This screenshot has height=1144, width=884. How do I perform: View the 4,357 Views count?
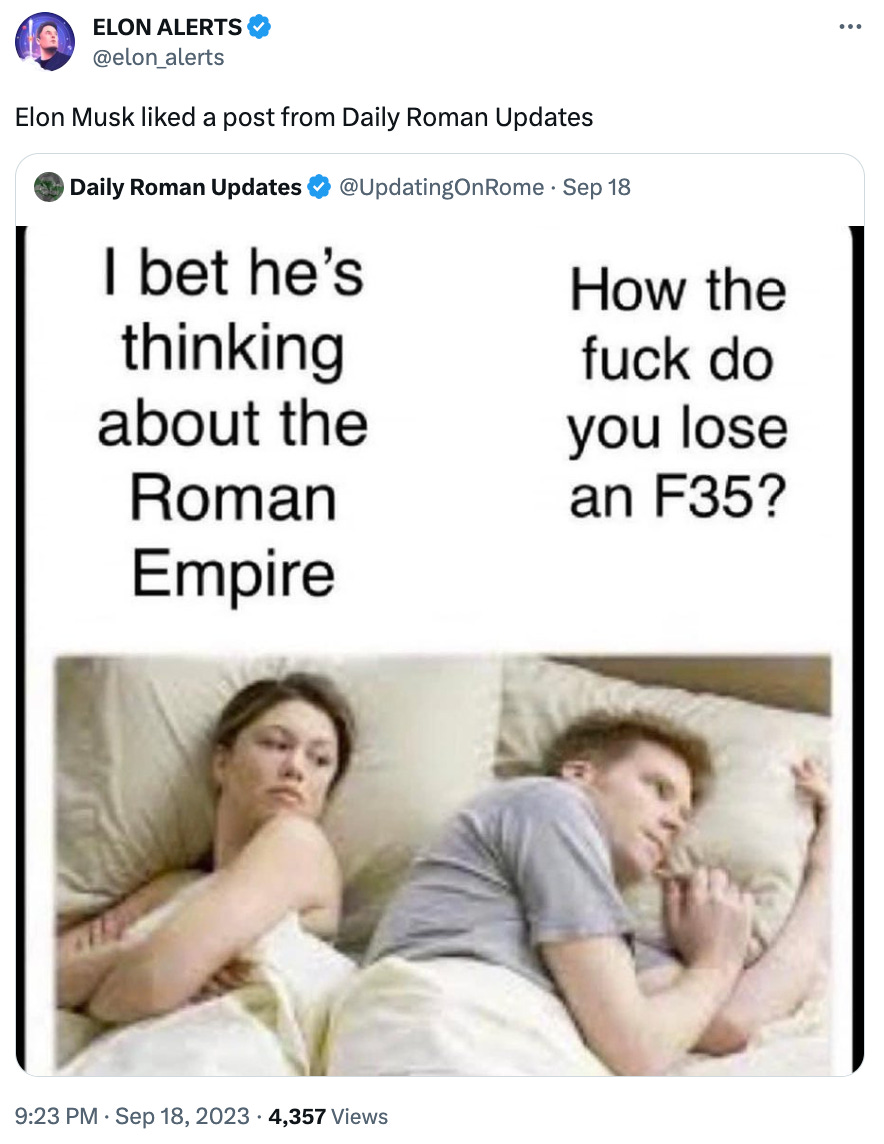coord(328,1116)
